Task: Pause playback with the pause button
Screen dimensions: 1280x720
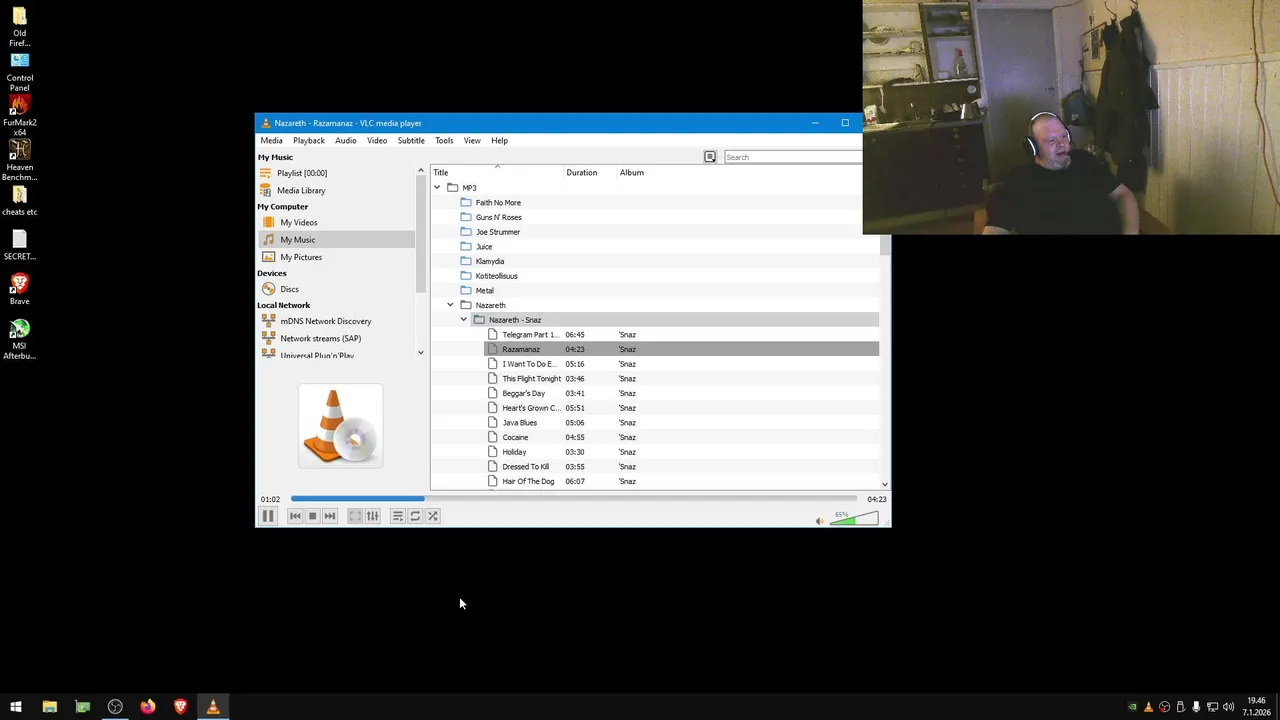Action: (x=268, y=516)
